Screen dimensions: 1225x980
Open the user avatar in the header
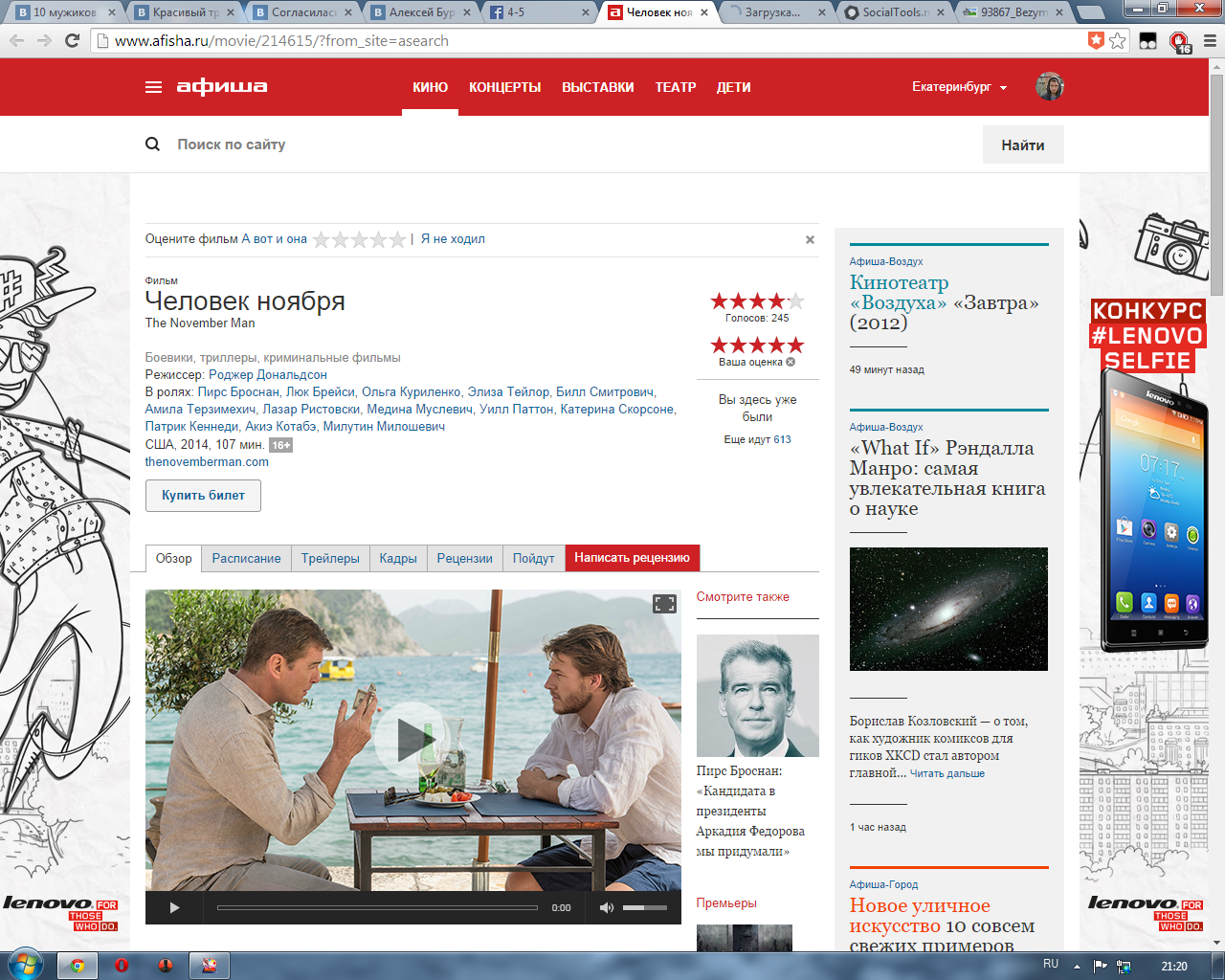tap(1050, 86)
